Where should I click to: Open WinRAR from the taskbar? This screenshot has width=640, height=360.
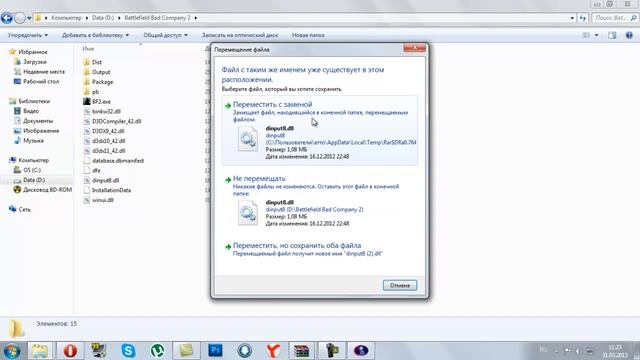[x=302, y=351]
